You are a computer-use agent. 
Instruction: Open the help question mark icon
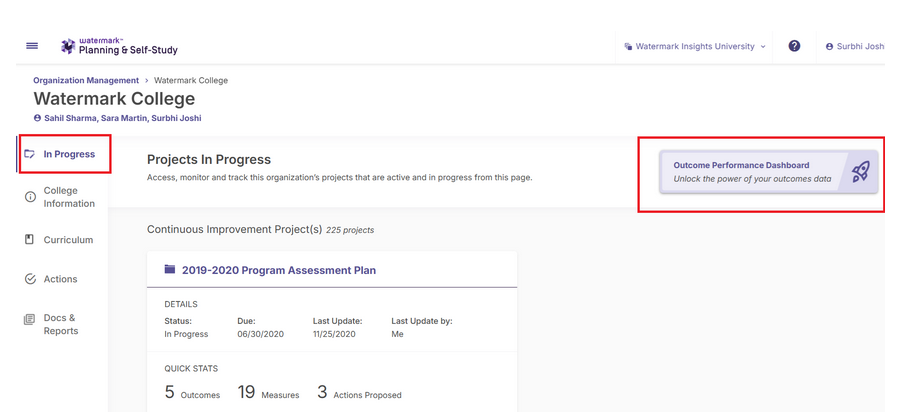pos(794,46)
